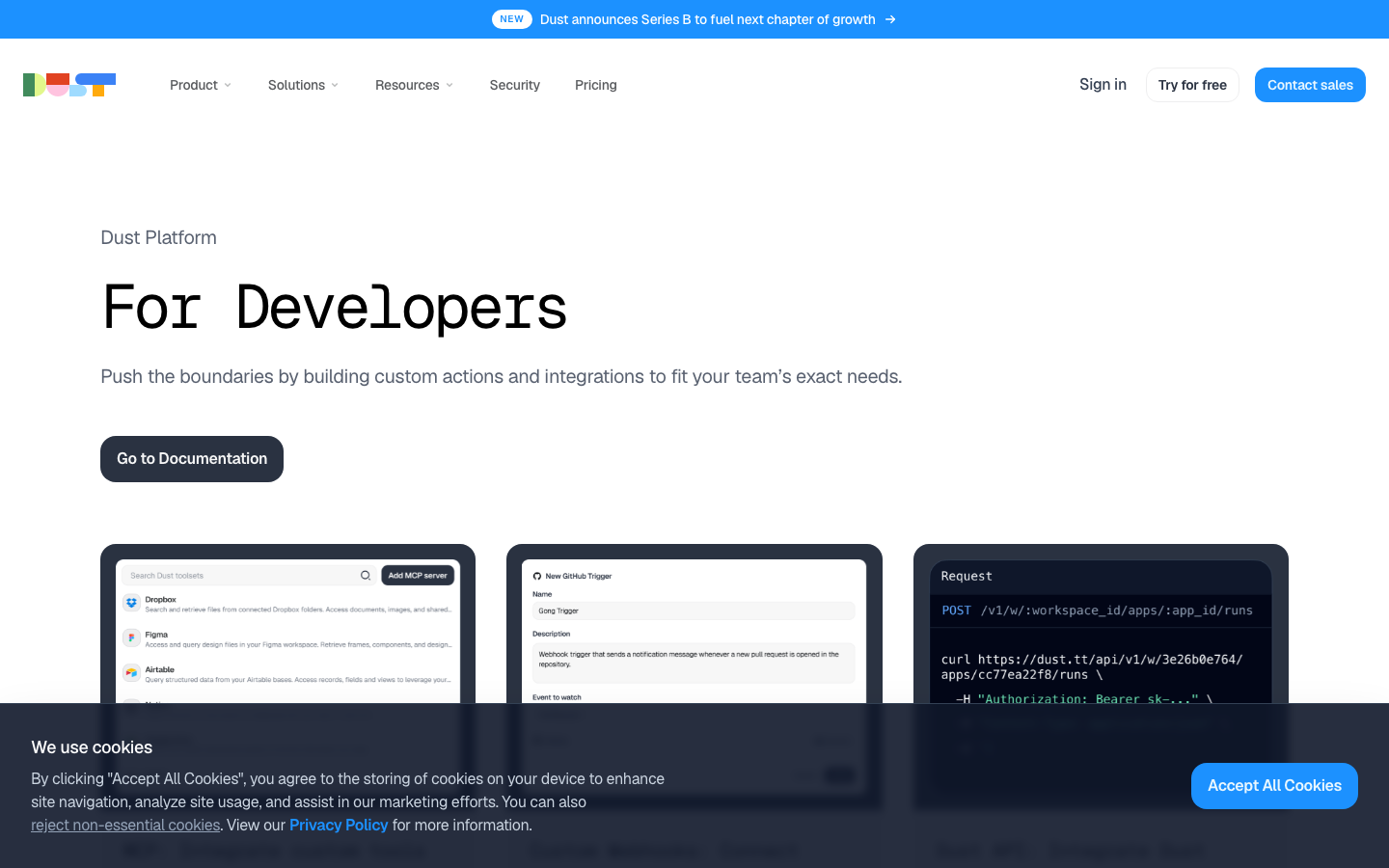1389x868 pixels.
Task: Expand the Product dropdown menu
Action: click(201, 85)
